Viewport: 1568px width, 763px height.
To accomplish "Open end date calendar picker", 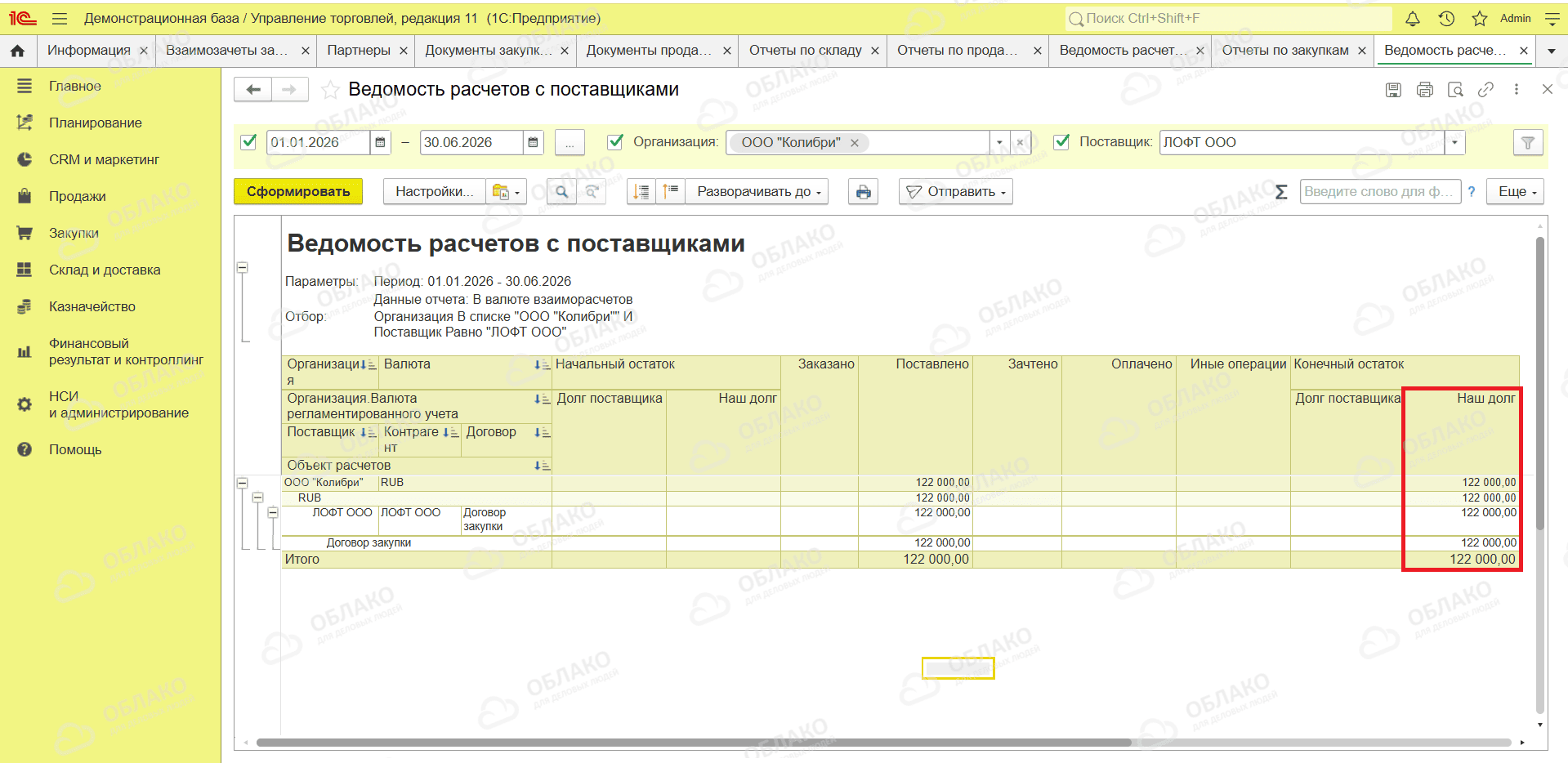I will (x=533, y=142).
